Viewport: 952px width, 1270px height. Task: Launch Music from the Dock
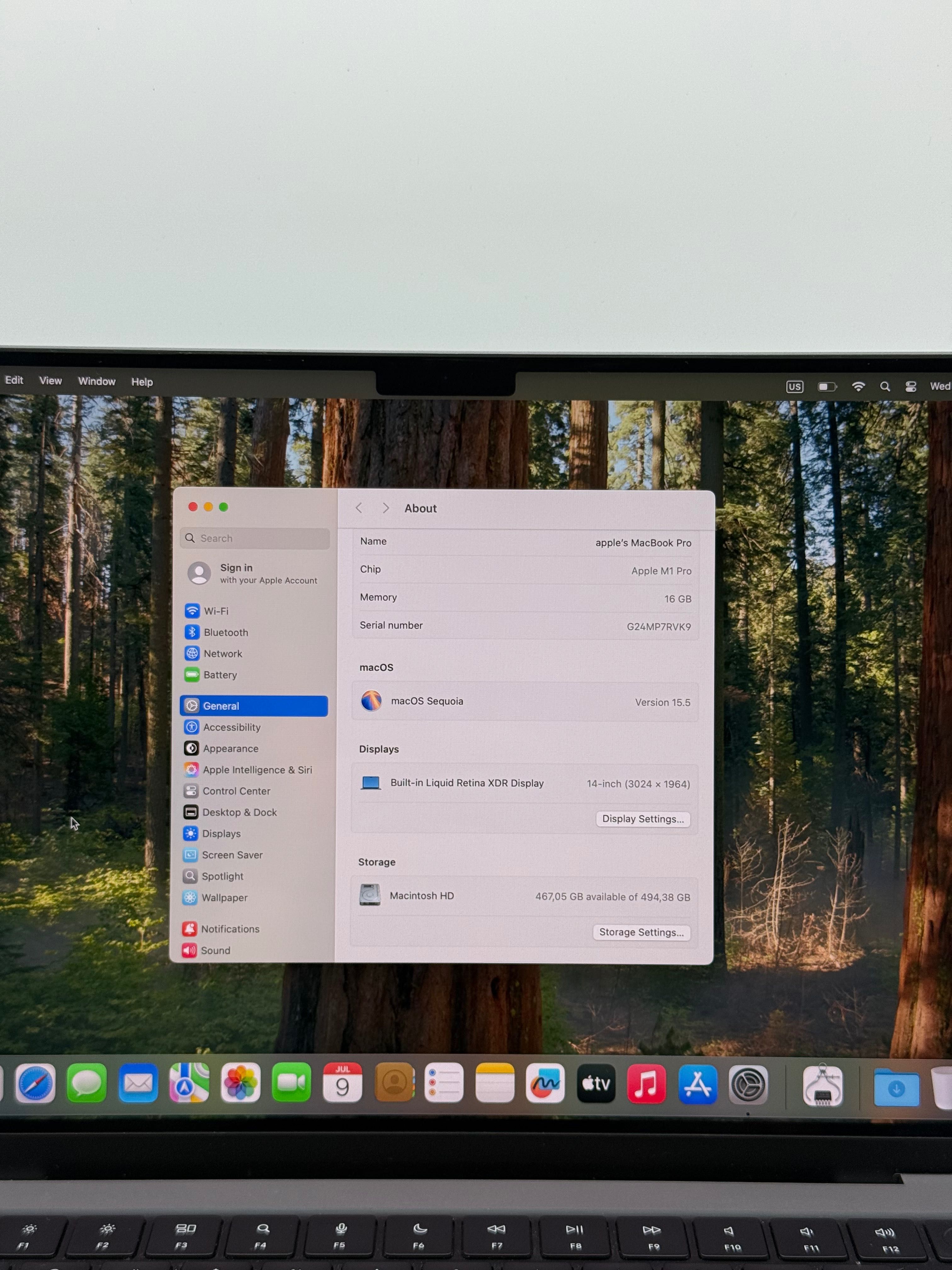tap(647, 1084)
